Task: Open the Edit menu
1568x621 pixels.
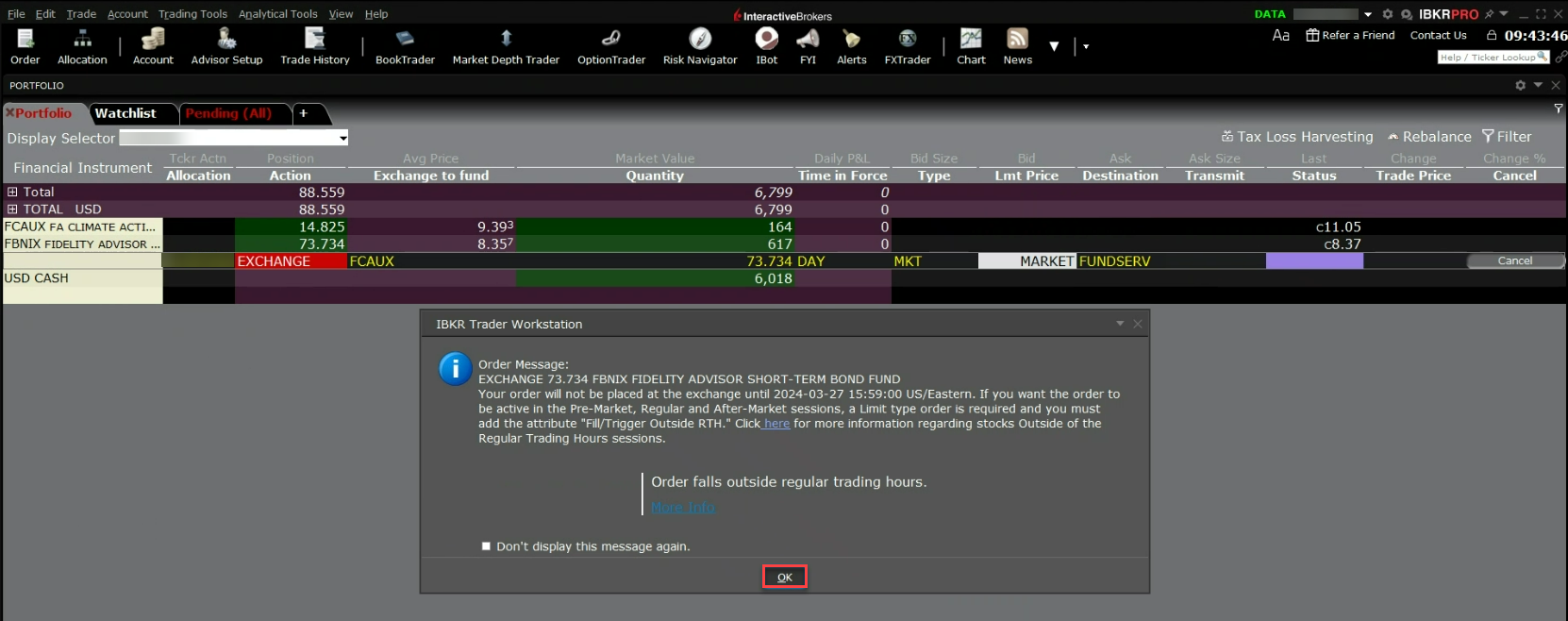Action: click(x=45, y=14)
